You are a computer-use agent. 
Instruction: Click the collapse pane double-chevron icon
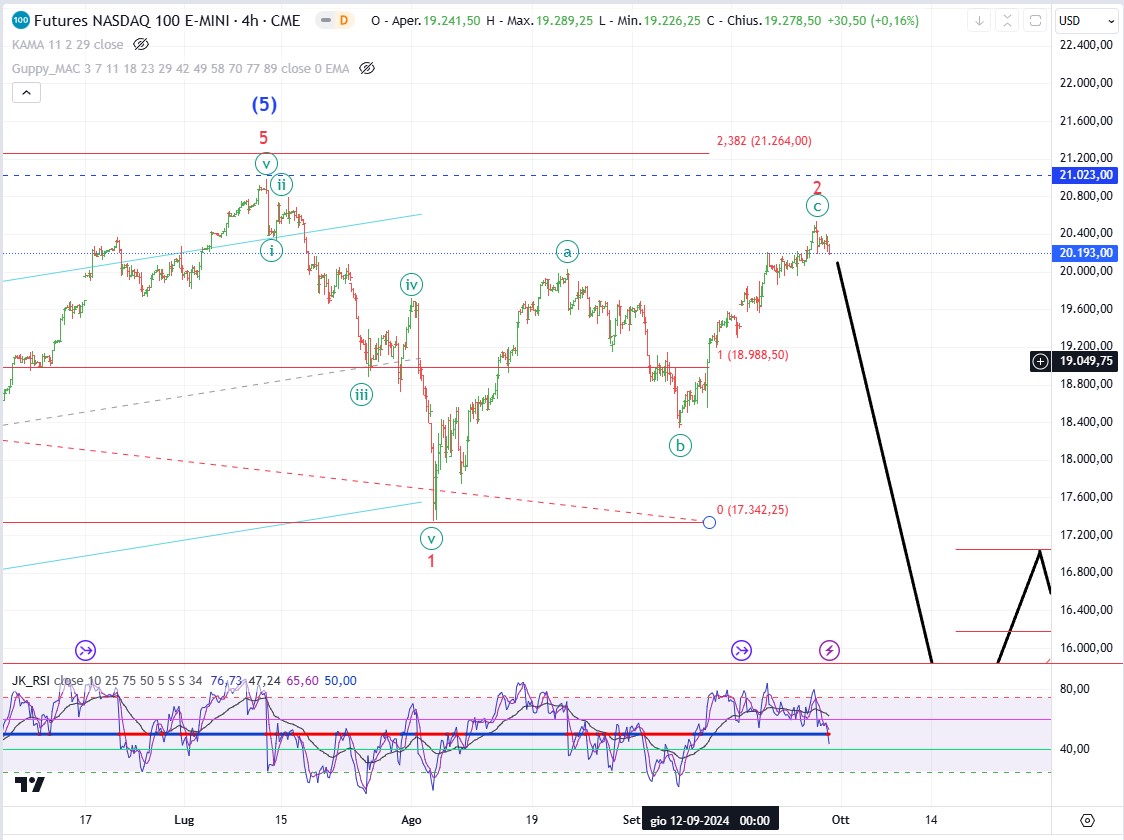tap(1007, 21)
